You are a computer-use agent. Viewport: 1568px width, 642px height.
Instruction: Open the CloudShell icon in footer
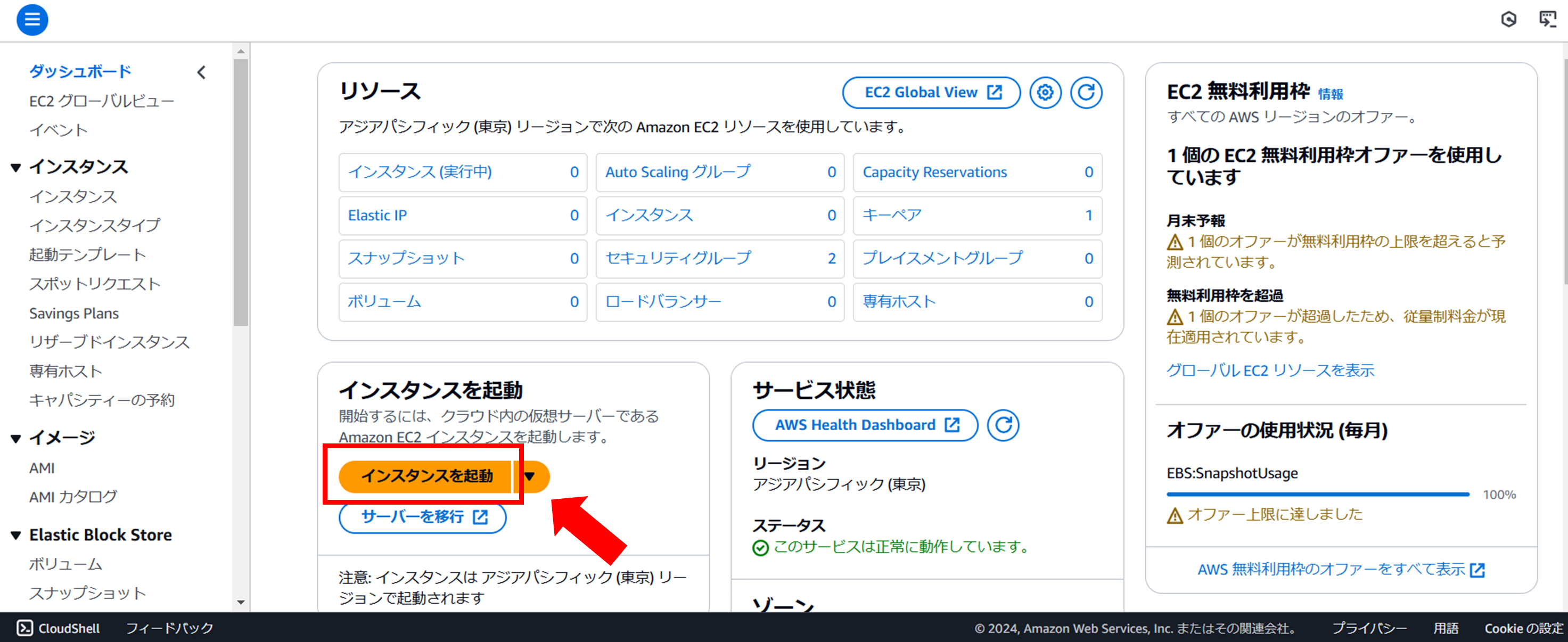tap(25, 628)
